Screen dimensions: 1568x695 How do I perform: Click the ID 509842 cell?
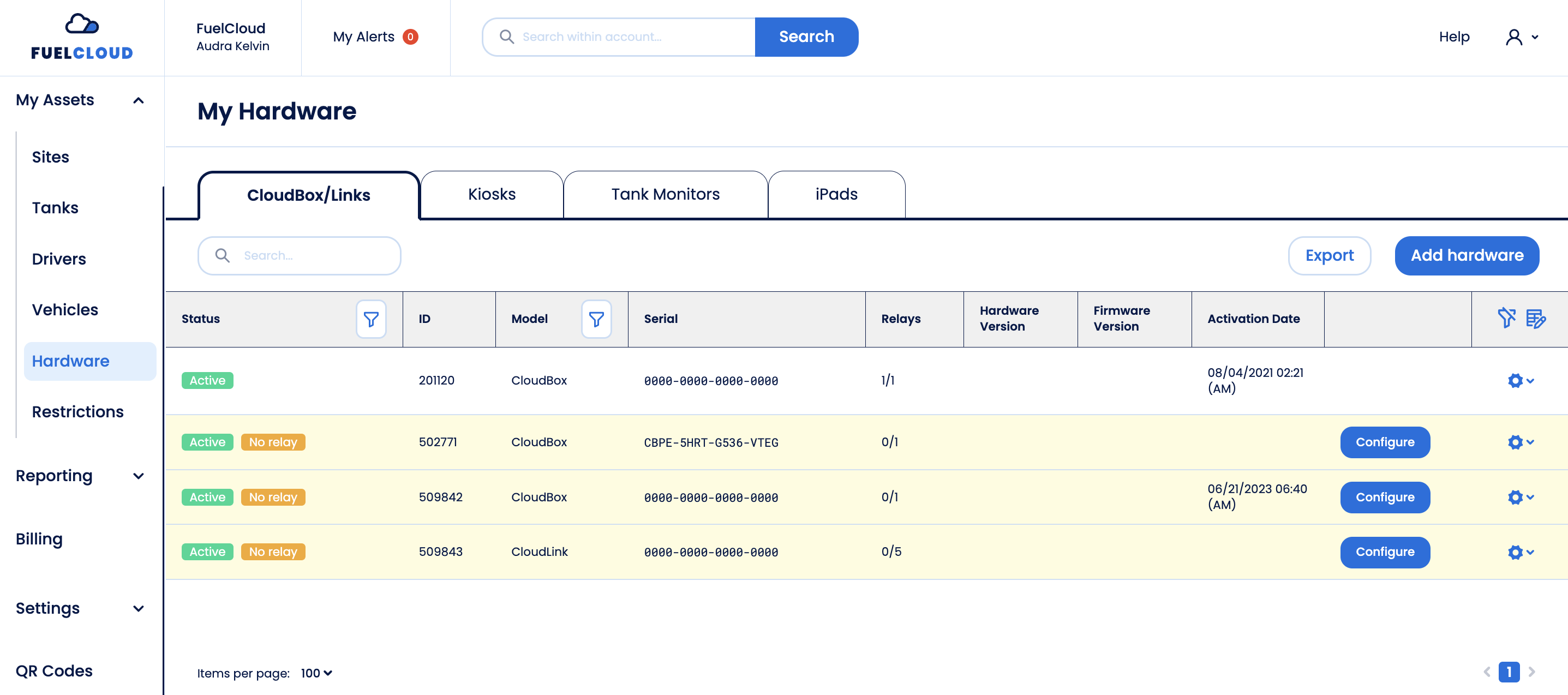[x=440, y=497]
